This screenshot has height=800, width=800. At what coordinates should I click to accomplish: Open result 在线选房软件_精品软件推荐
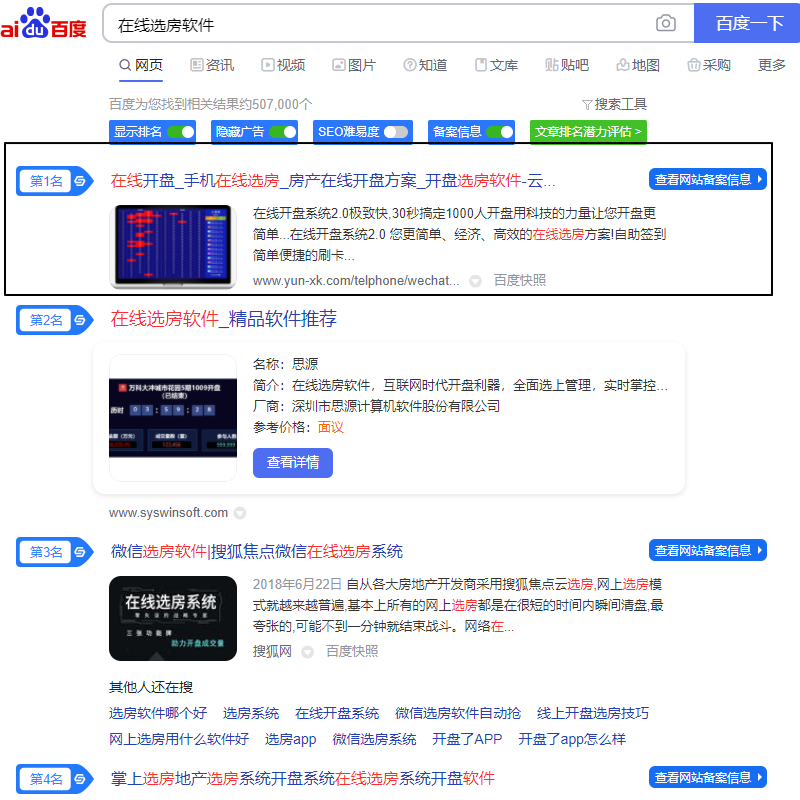point(223,319)
